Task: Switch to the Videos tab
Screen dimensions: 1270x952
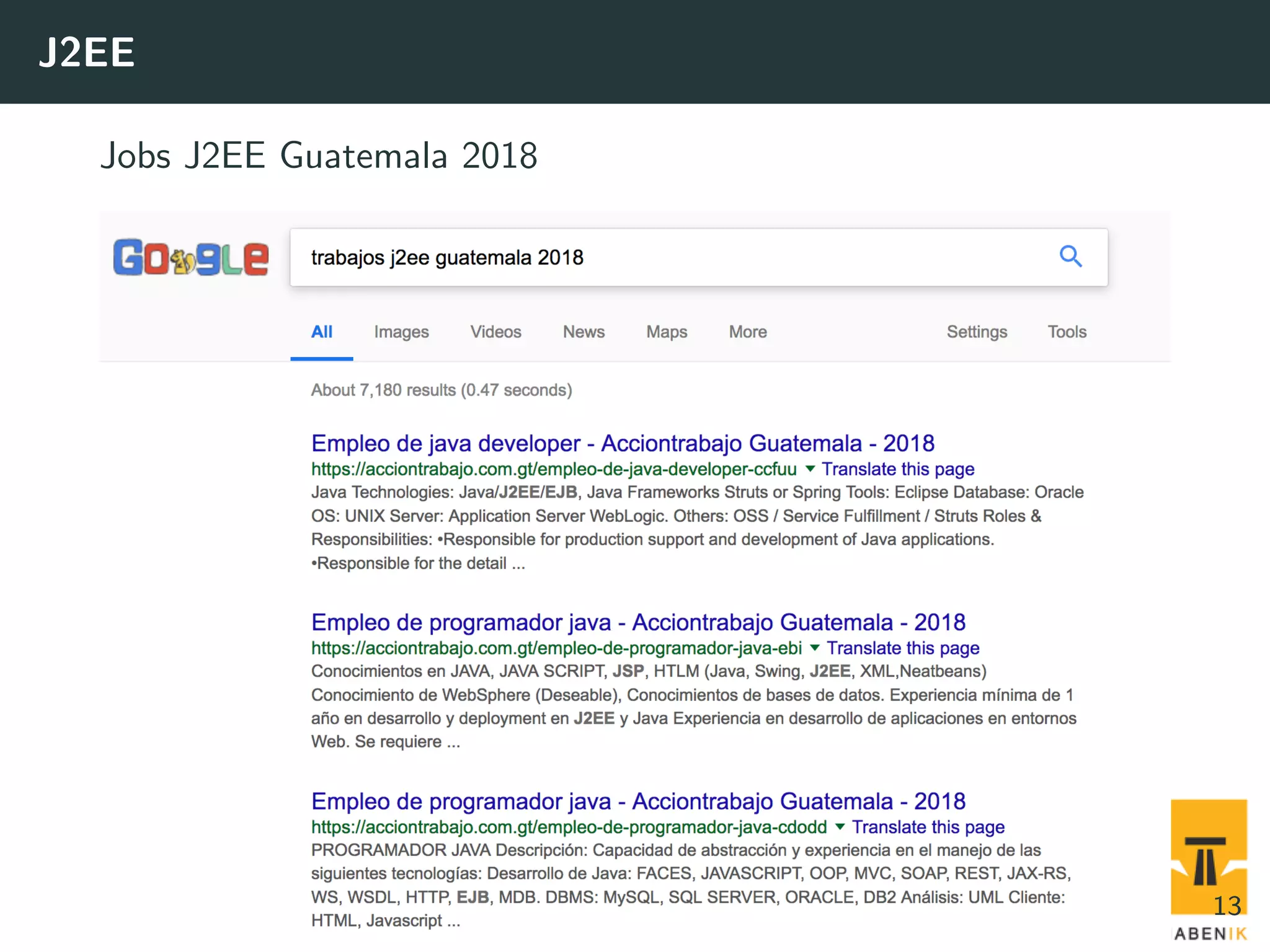Action: click(x=495, y=332)
